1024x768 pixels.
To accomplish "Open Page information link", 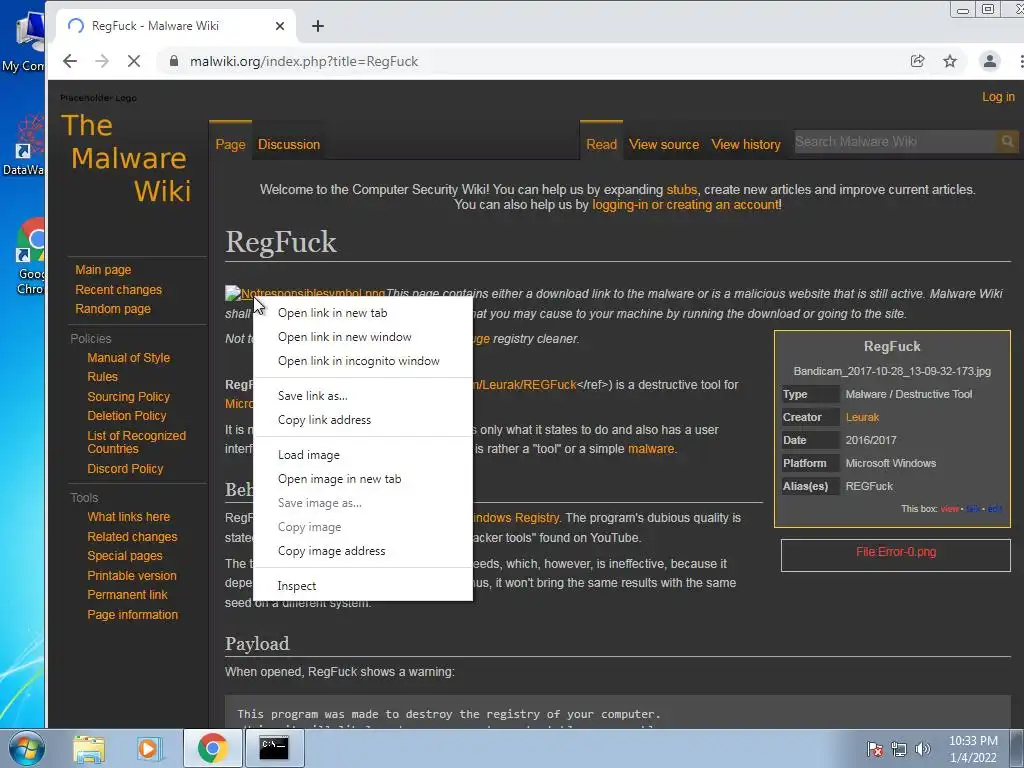I will pyautogui.click(x=133, y=615).
